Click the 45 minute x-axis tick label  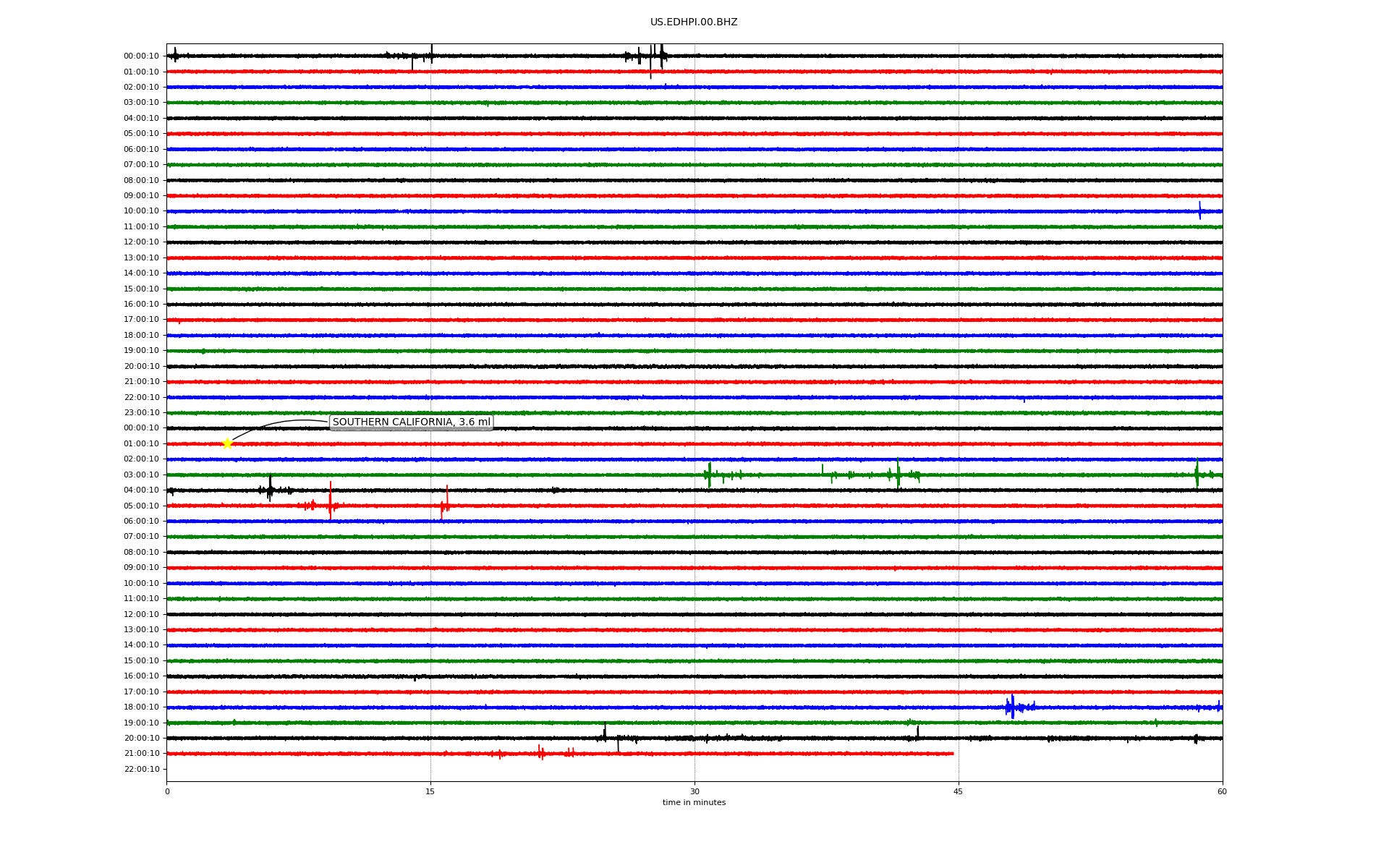click(958, 791)
